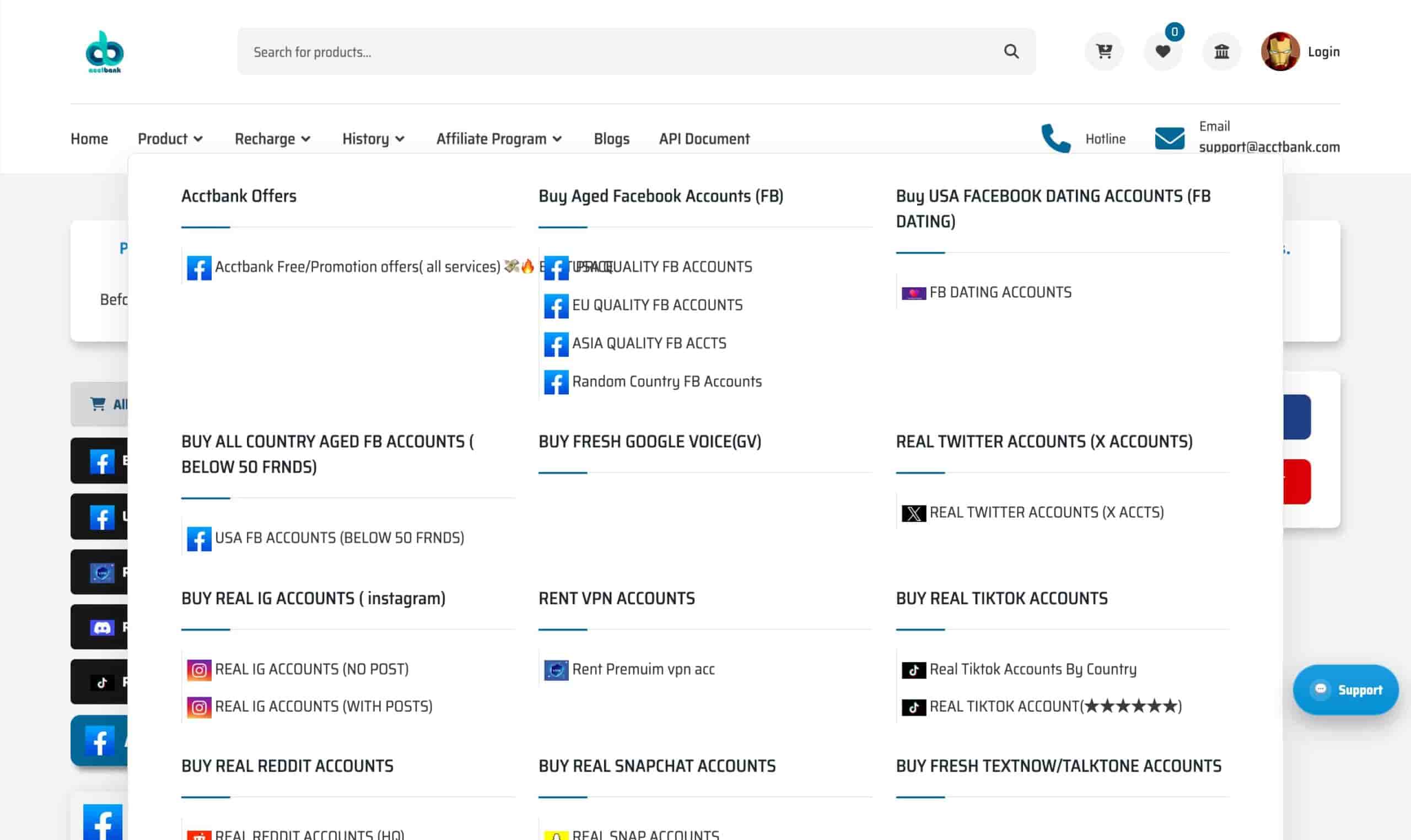Click Facebook icon beside Acctbank Free/Promotion offers
The width and height of the screenshot is (1411, 840).
click(199, 268)
